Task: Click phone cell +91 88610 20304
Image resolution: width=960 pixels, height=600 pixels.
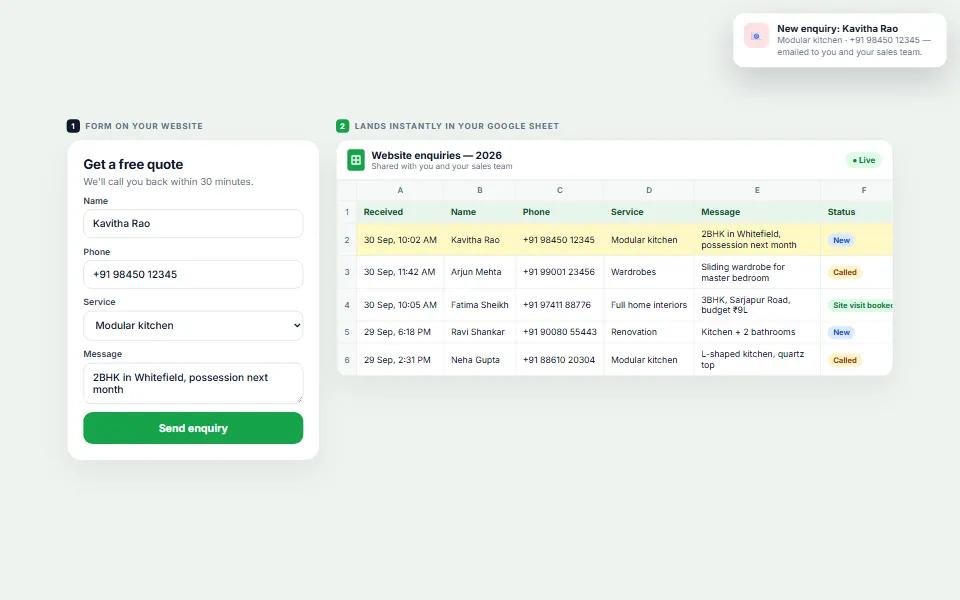Action: [560, 360]
